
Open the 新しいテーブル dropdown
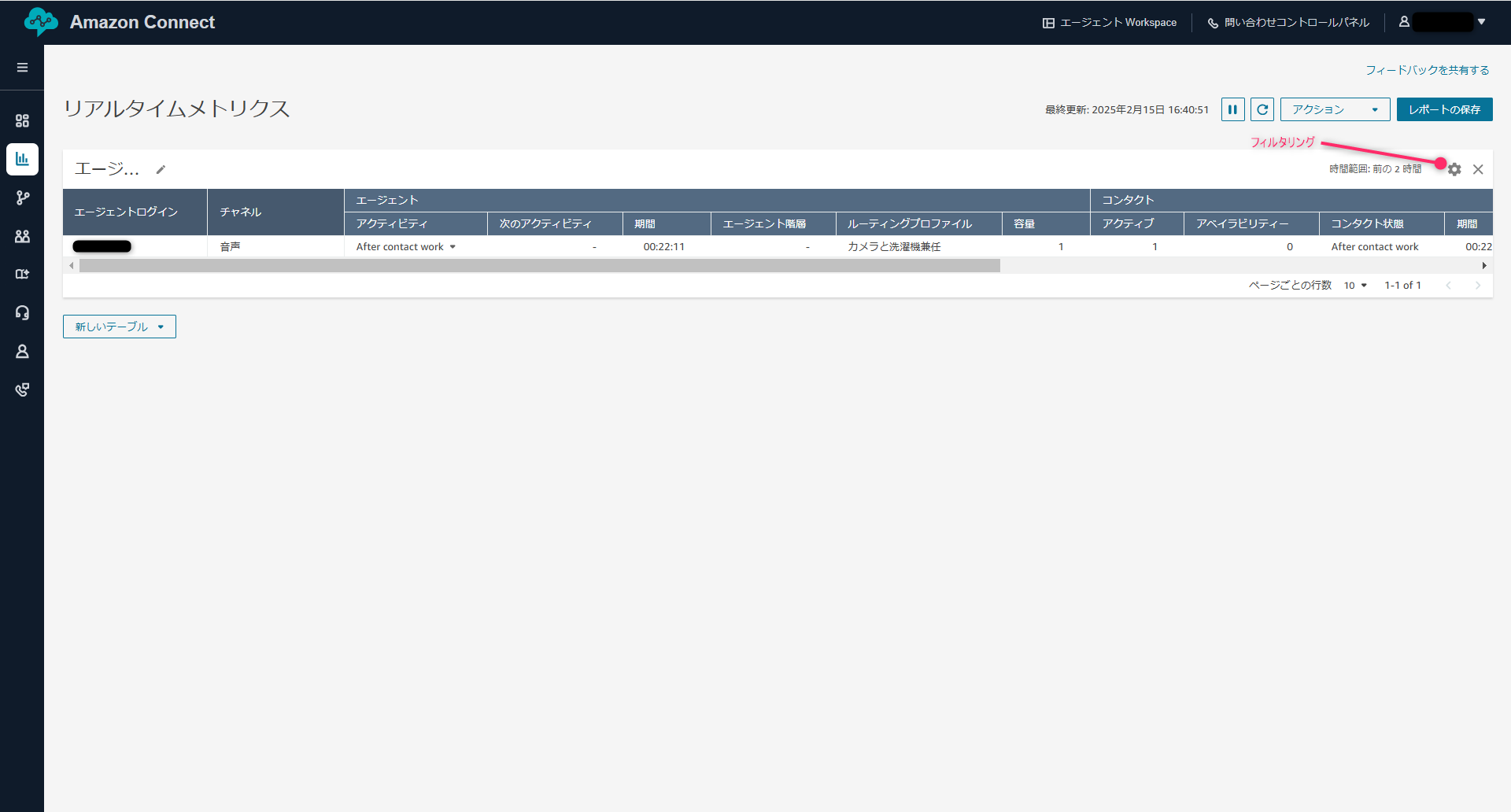click(120, 327)
